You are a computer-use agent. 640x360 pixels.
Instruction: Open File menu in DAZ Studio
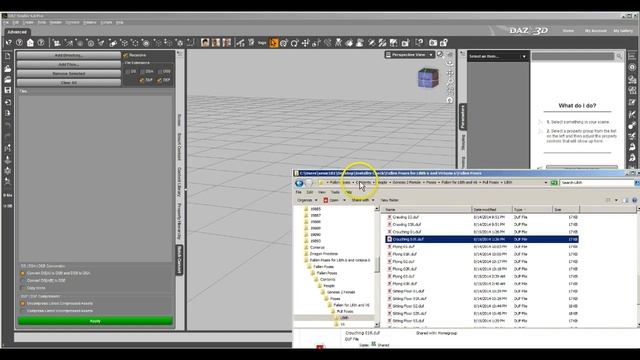pos(6,22)
